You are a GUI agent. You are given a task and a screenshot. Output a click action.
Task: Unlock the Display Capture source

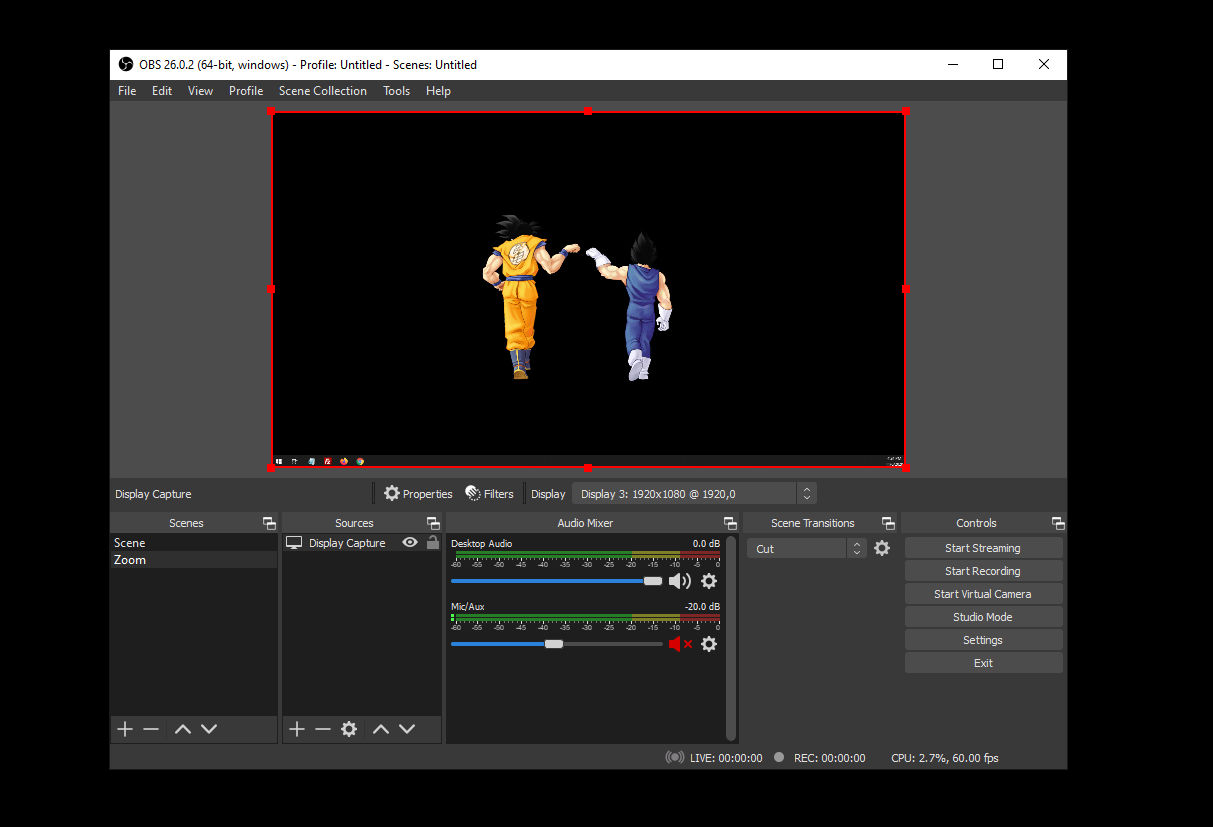coord(432,542)
